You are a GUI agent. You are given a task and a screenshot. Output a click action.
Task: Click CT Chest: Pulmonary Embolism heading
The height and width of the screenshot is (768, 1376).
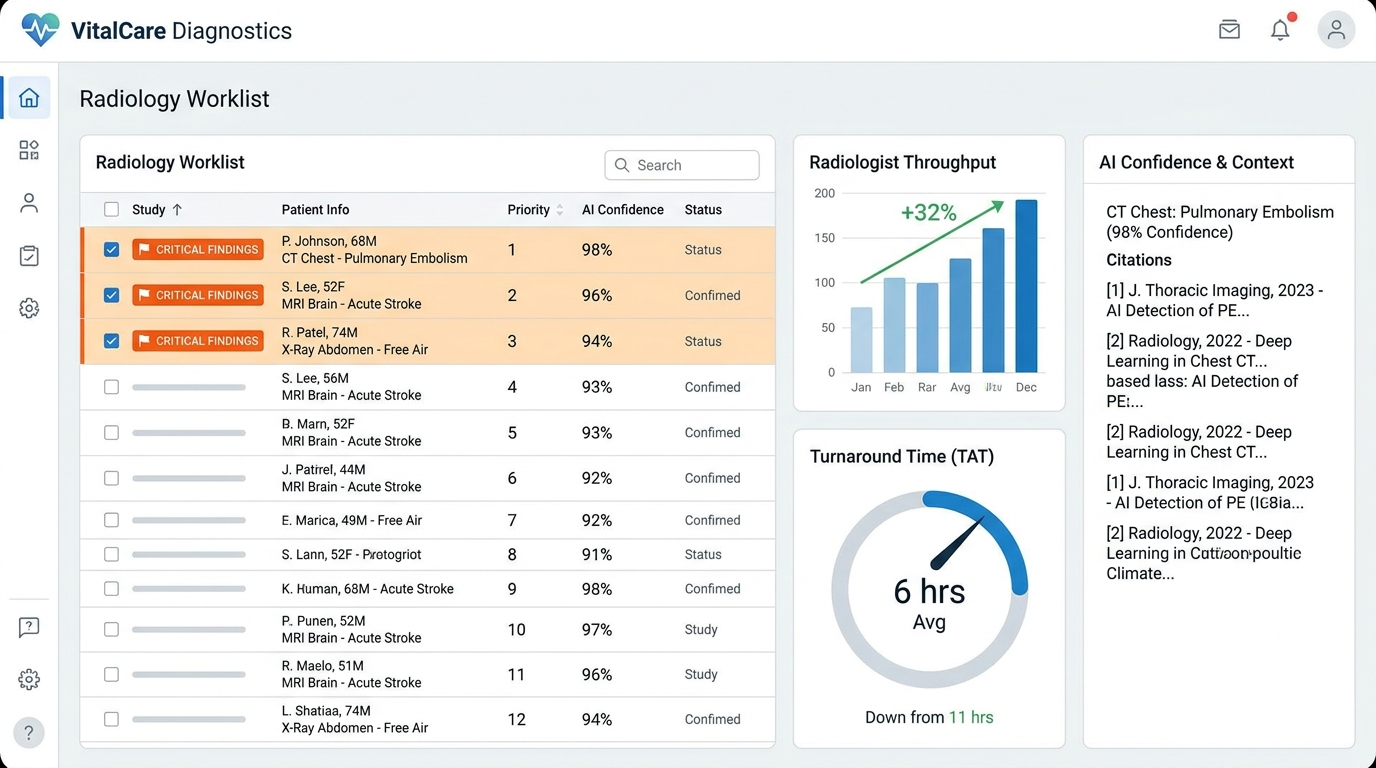click(1220, 222)
